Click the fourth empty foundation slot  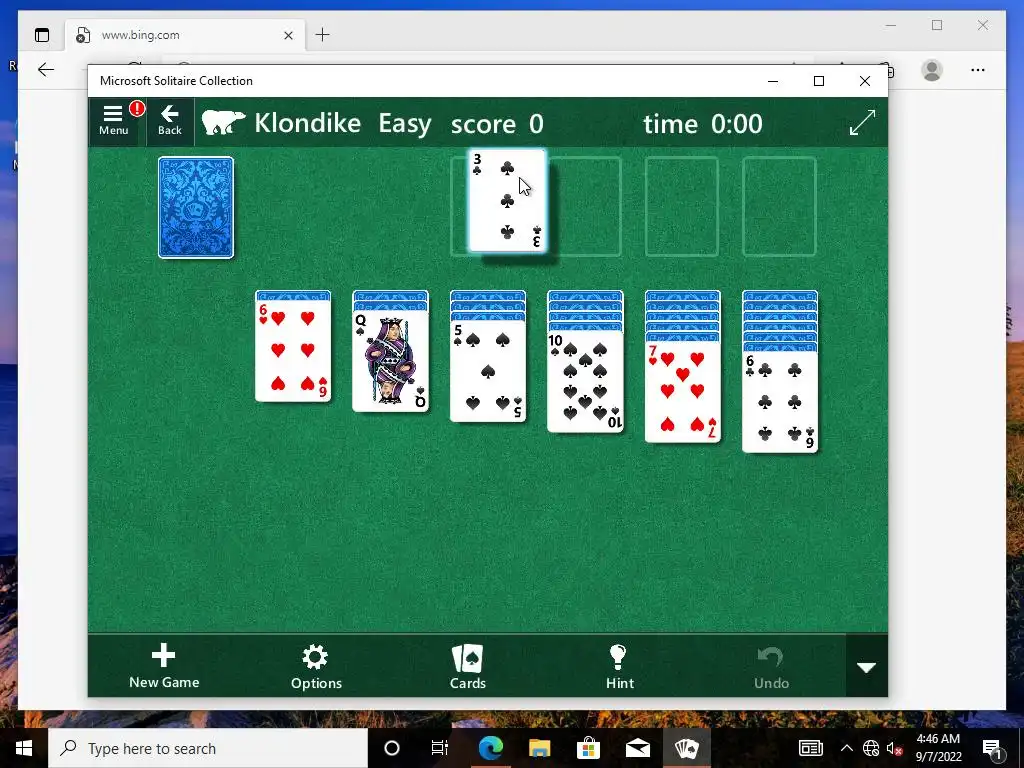tap(780, 206)
